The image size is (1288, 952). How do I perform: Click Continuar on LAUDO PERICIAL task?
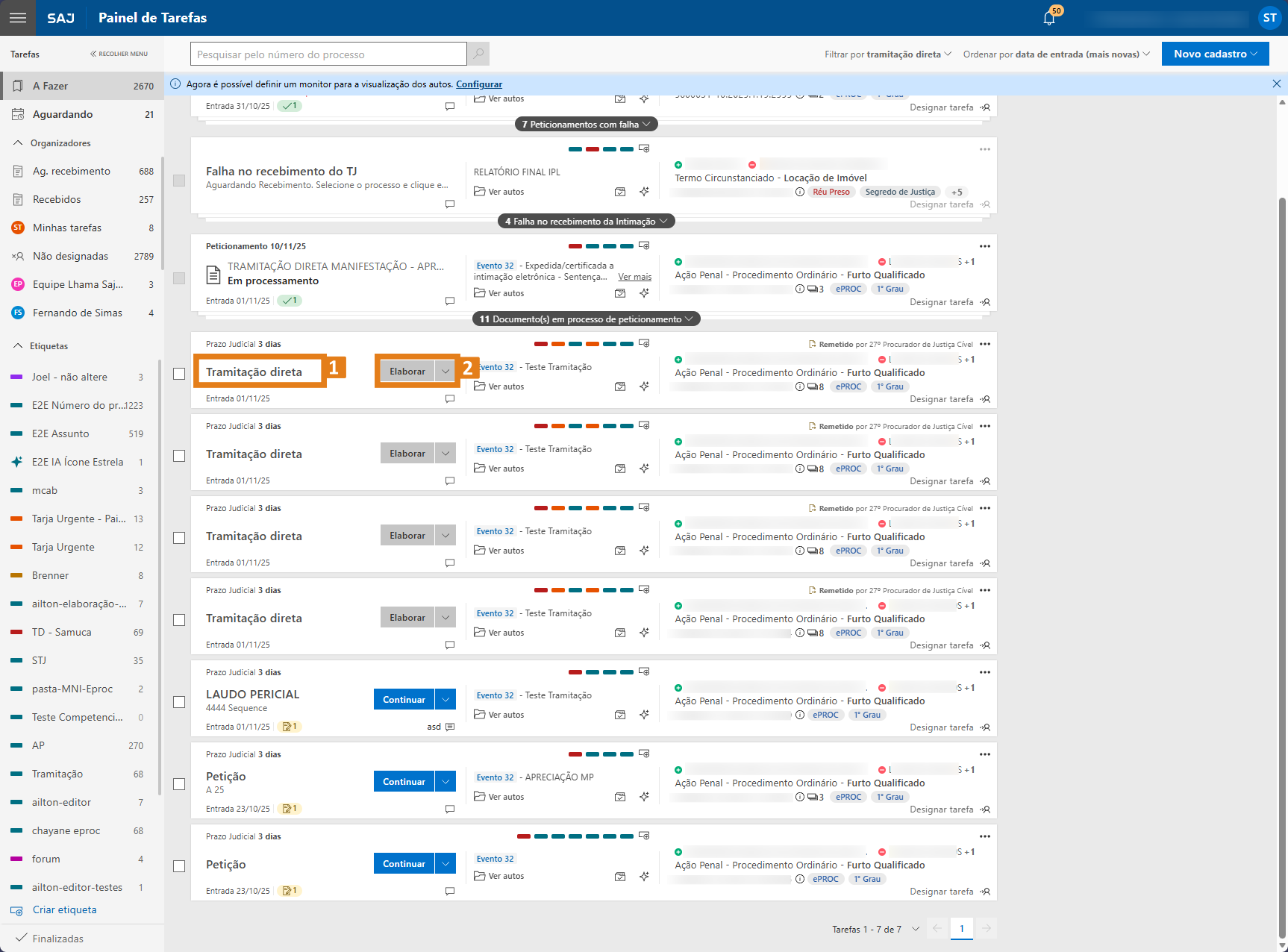pos(404,700)
